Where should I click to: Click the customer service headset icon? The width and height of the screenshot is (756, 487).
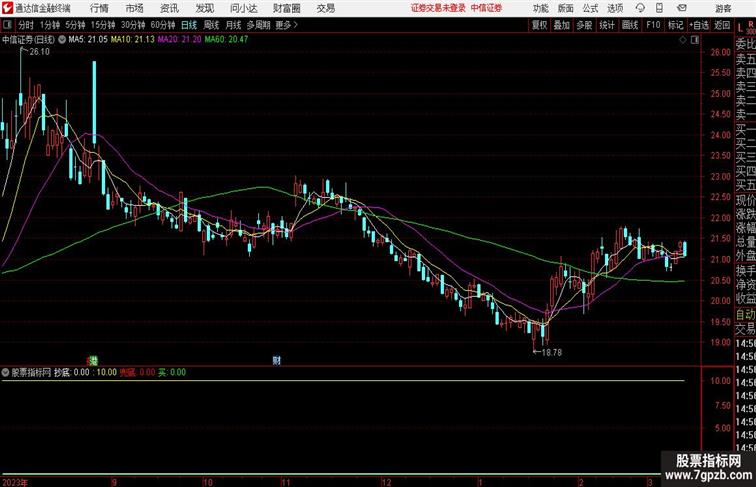point(640,8)
